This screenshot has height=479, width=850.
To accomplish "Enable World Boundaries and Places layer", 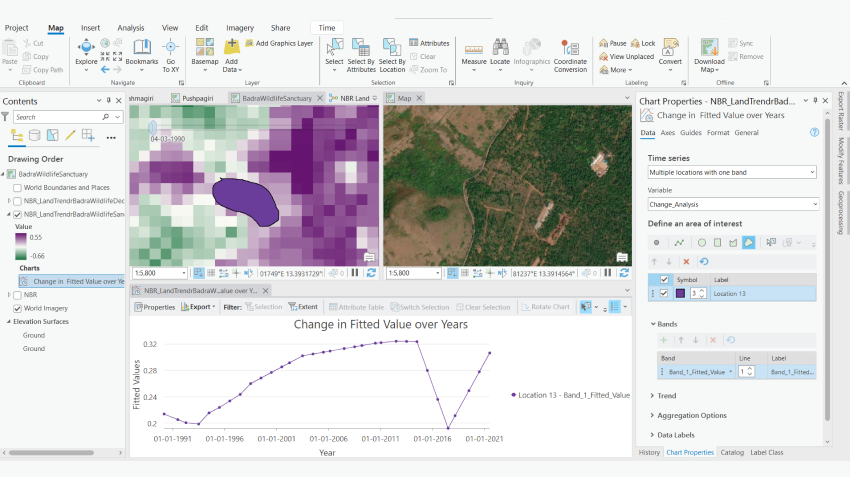I will (17, 188).
